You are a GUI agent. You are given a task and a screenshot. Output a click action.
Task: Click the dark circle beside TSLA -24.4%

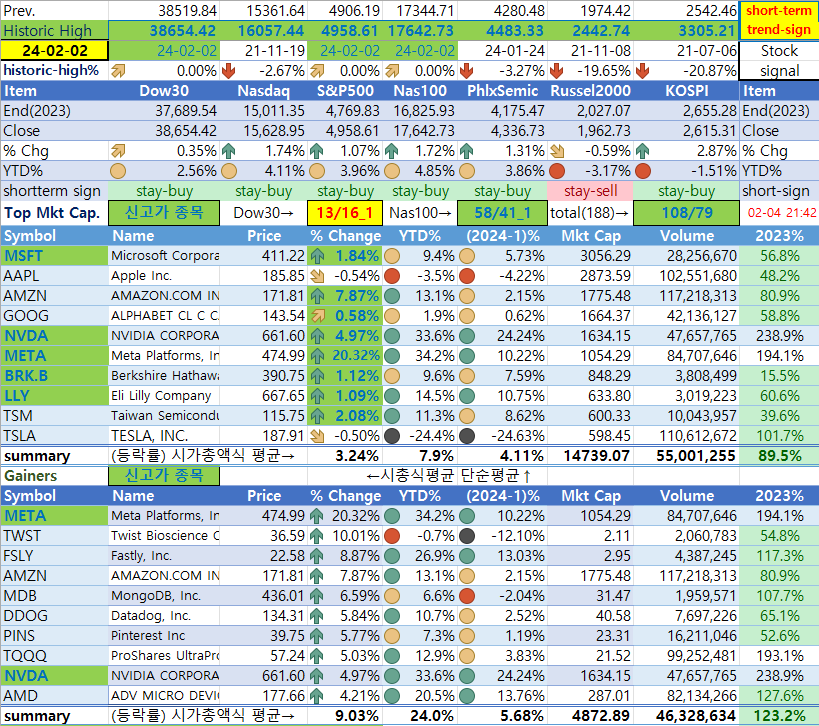pyautogui.click(x=392, y=436)
